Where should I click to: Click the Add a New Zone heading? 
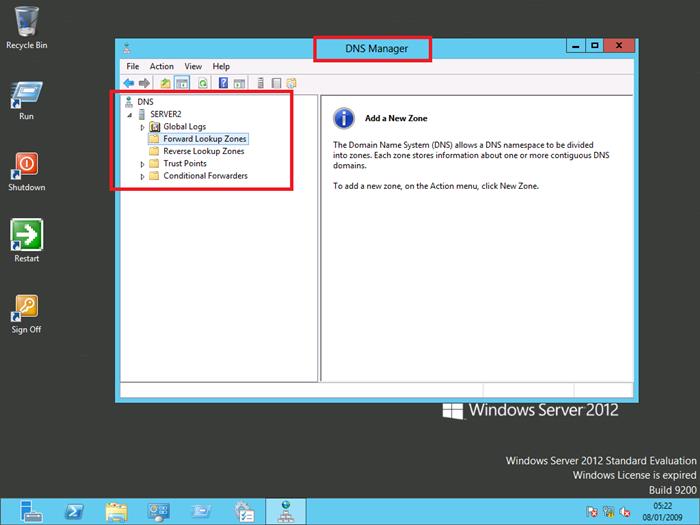396,118
